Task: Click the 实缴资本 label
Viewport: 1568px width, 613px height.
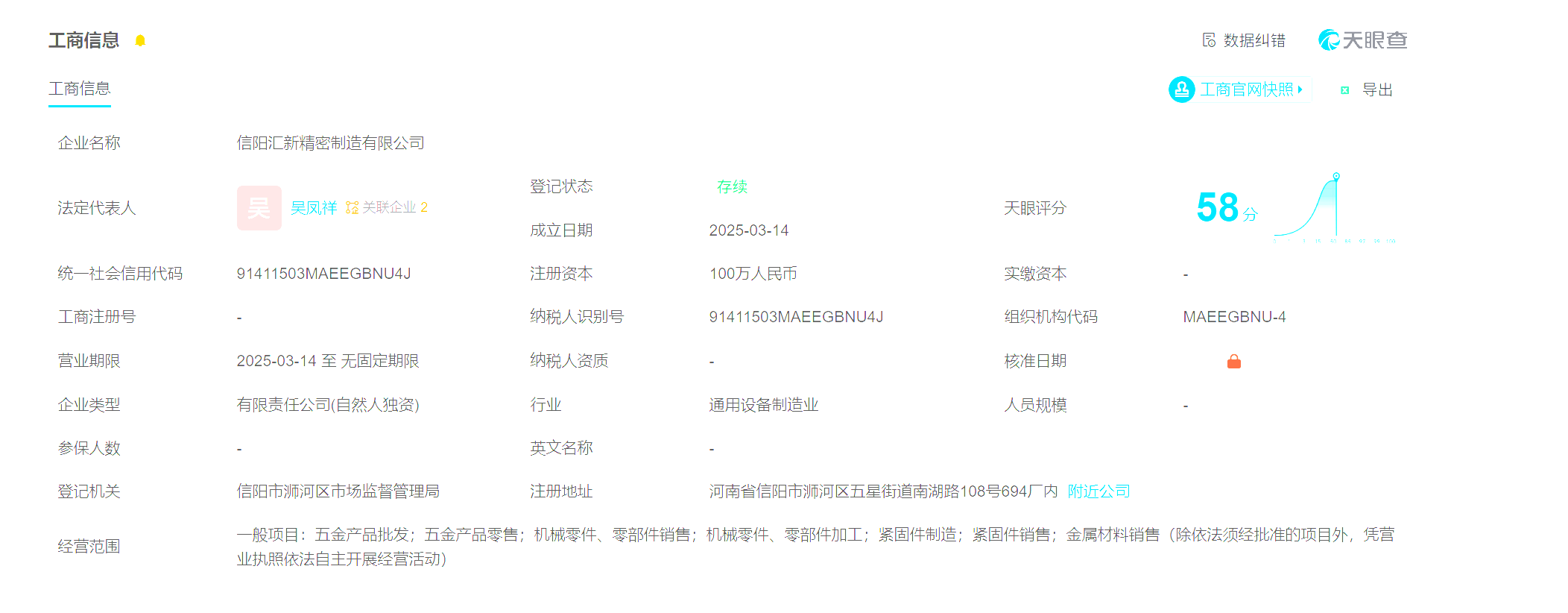Action: coord(1035,274)
